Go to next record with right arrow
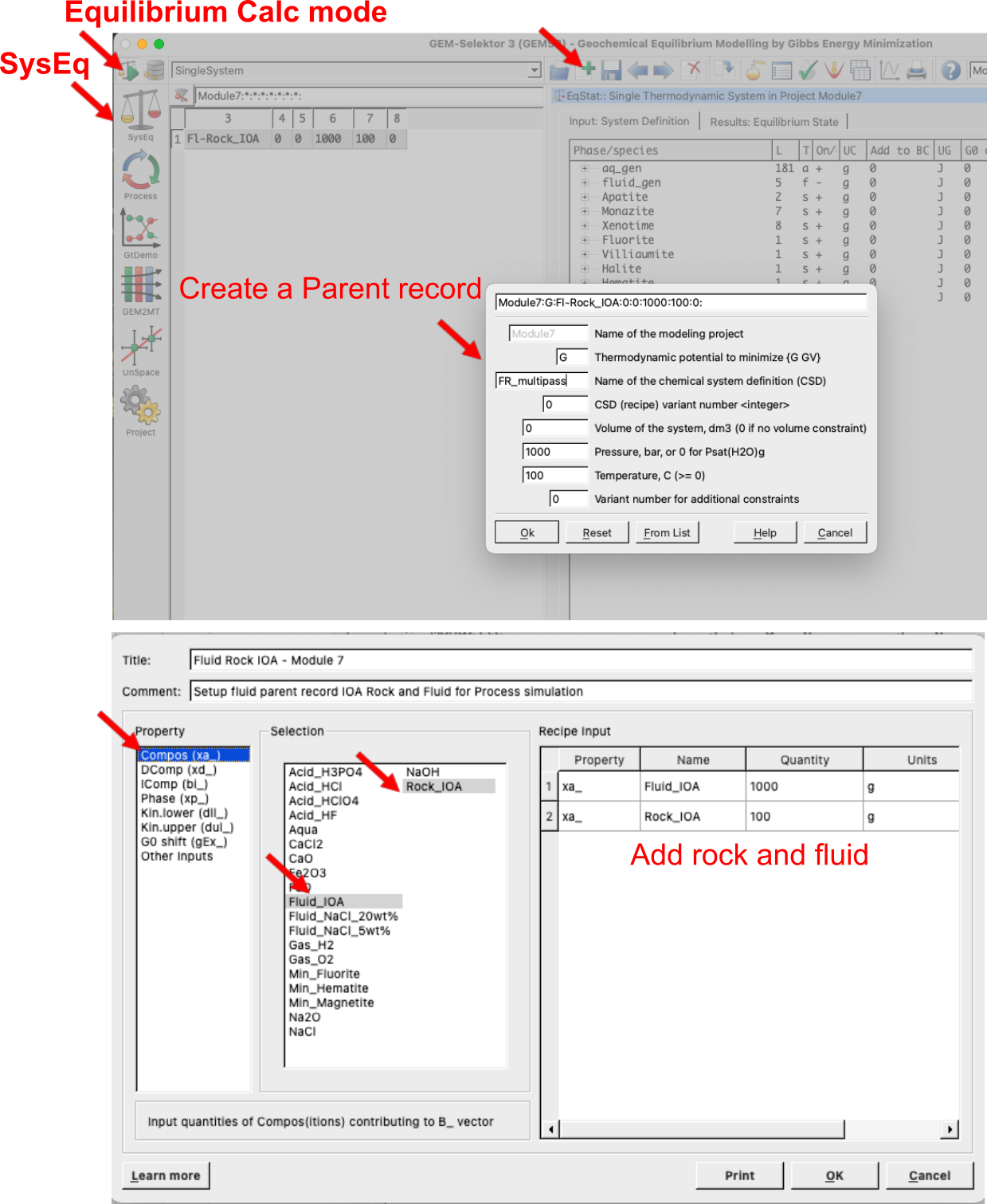 coord(664,71)
